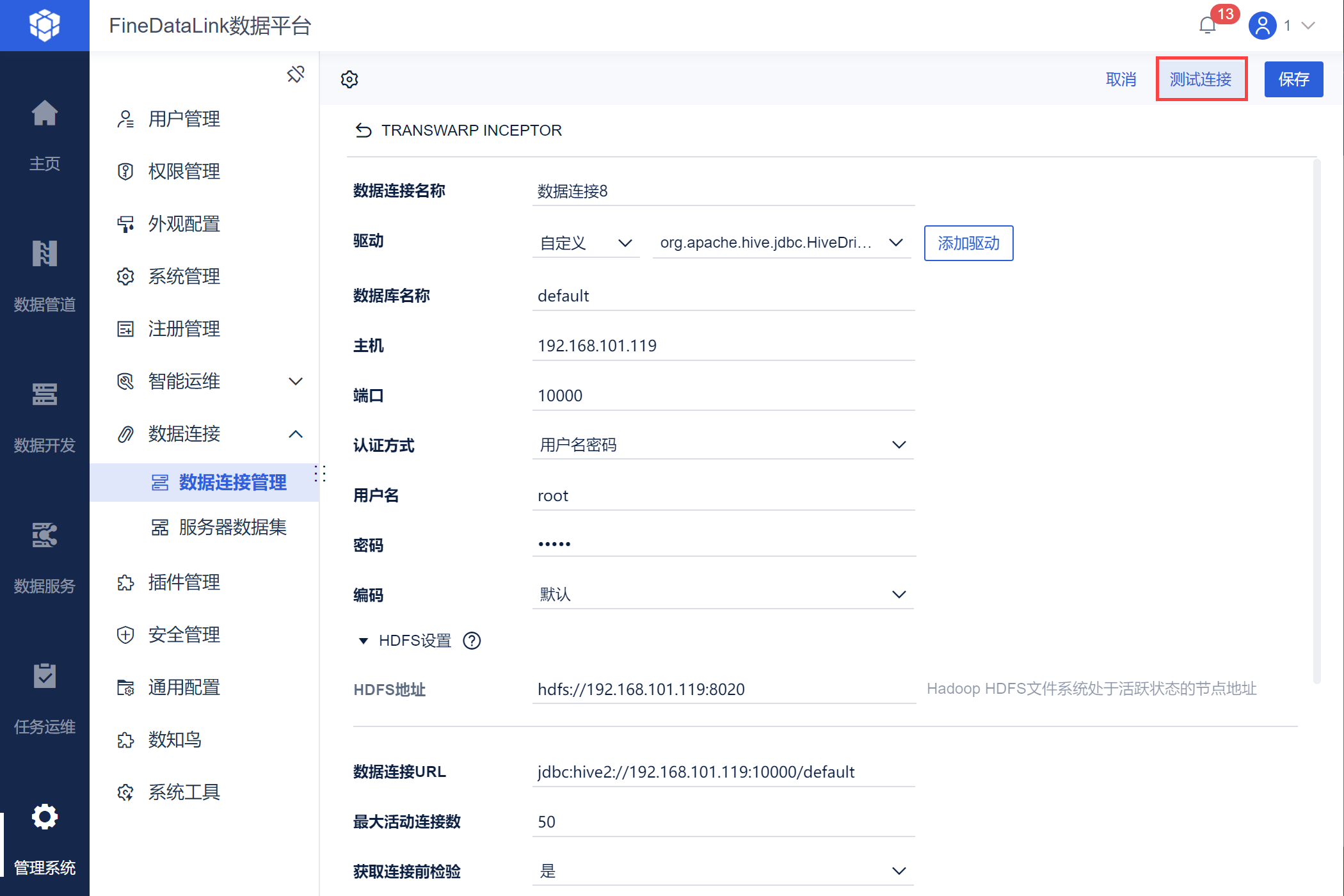The height and width of the screenshot is (896, 1344).
Task: Click the notification bell icon
Action: pos(1207,26)
